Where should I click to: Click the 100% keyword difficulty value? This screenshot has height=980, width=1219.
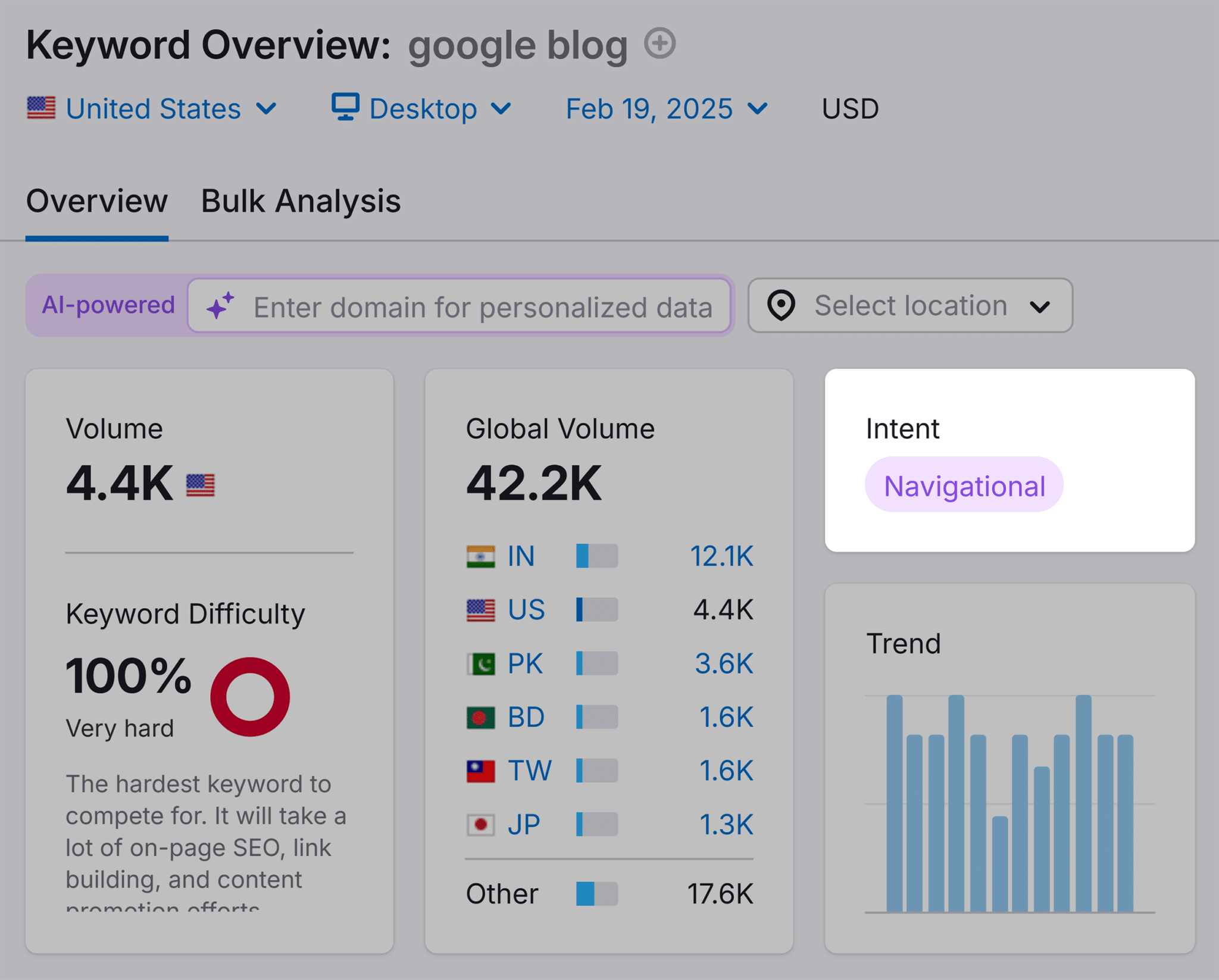click(129, 676)
